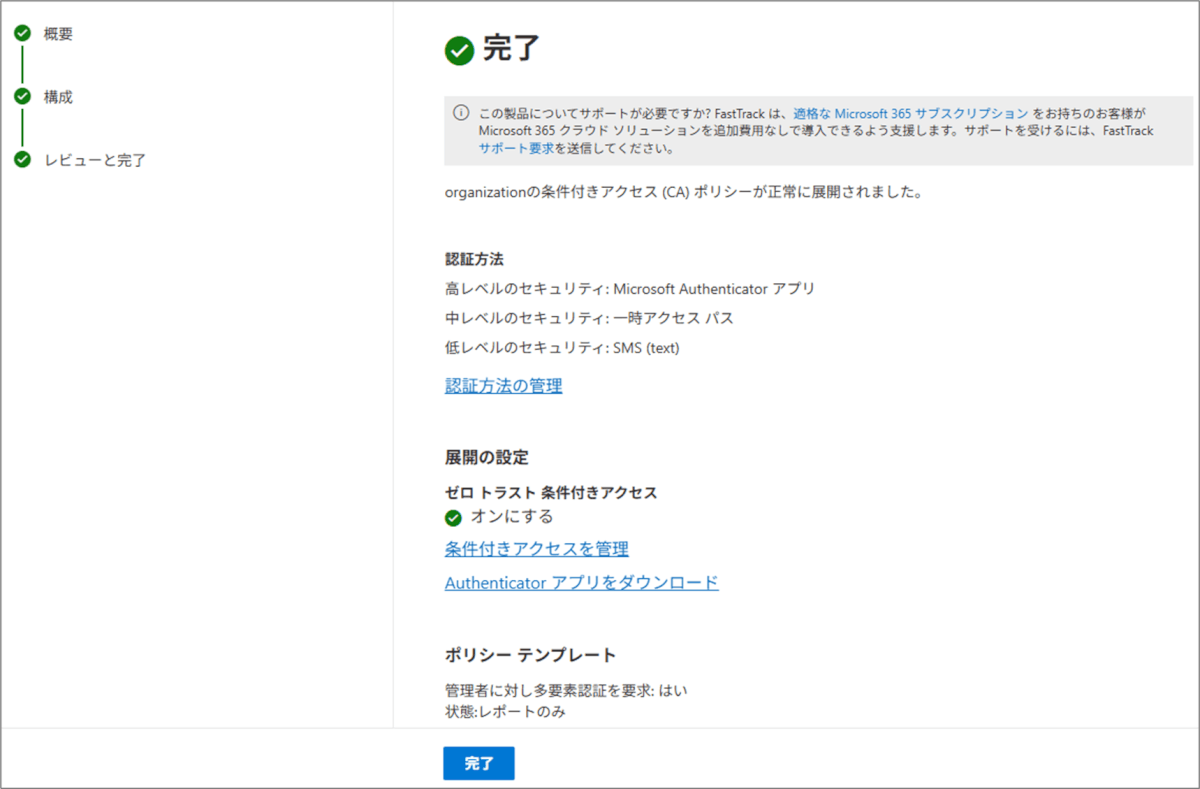
Task: Click the 認証方法 section heading
Action: (474, 259)
